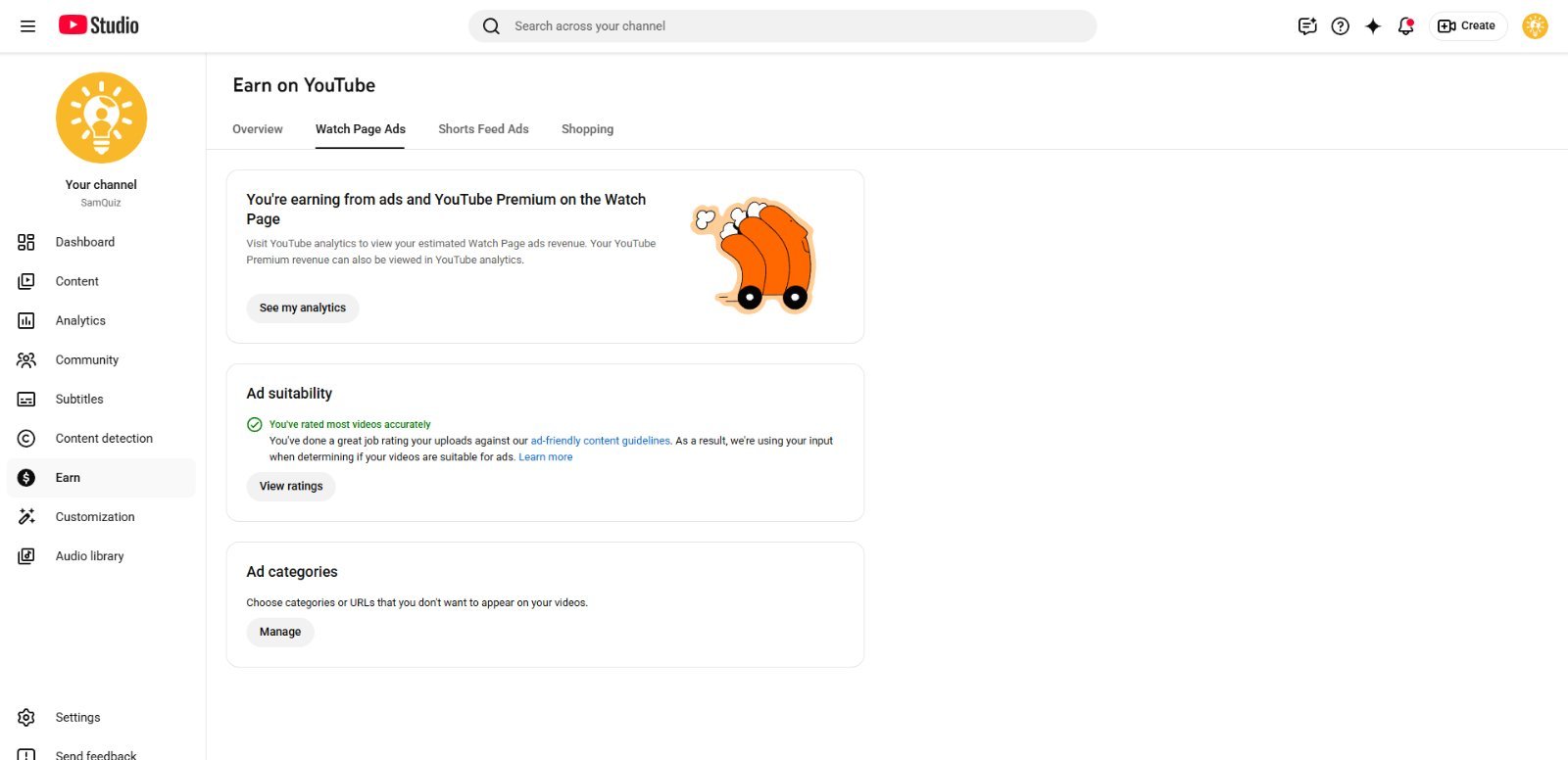The width and height of the screenshot is (1568, 760).
Task: Click the View ratings button
Action: (291, 486)
